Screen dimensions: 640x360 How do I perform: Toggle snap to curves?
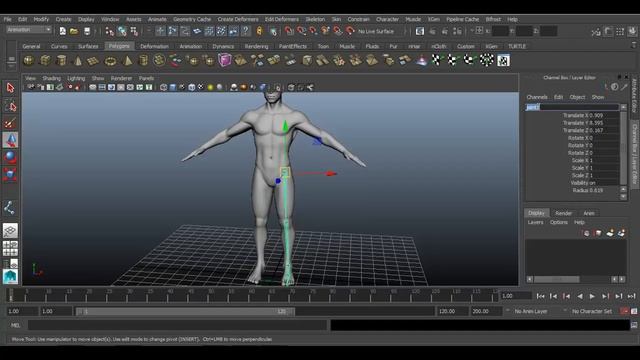point(301,31)
